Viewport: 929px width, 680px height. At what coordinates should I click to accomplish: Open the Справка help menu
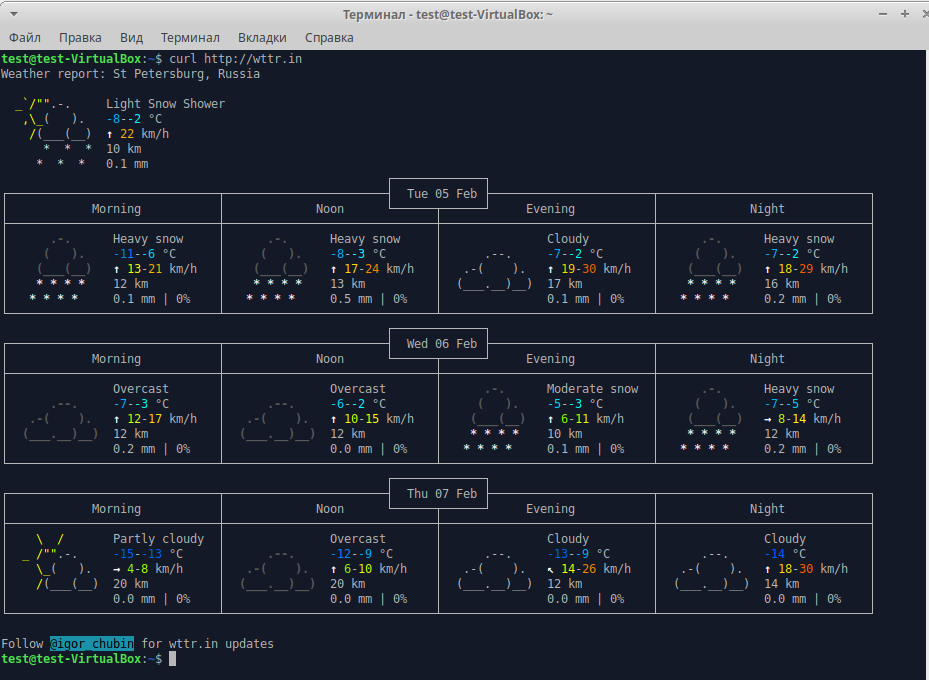click(329, 37)
